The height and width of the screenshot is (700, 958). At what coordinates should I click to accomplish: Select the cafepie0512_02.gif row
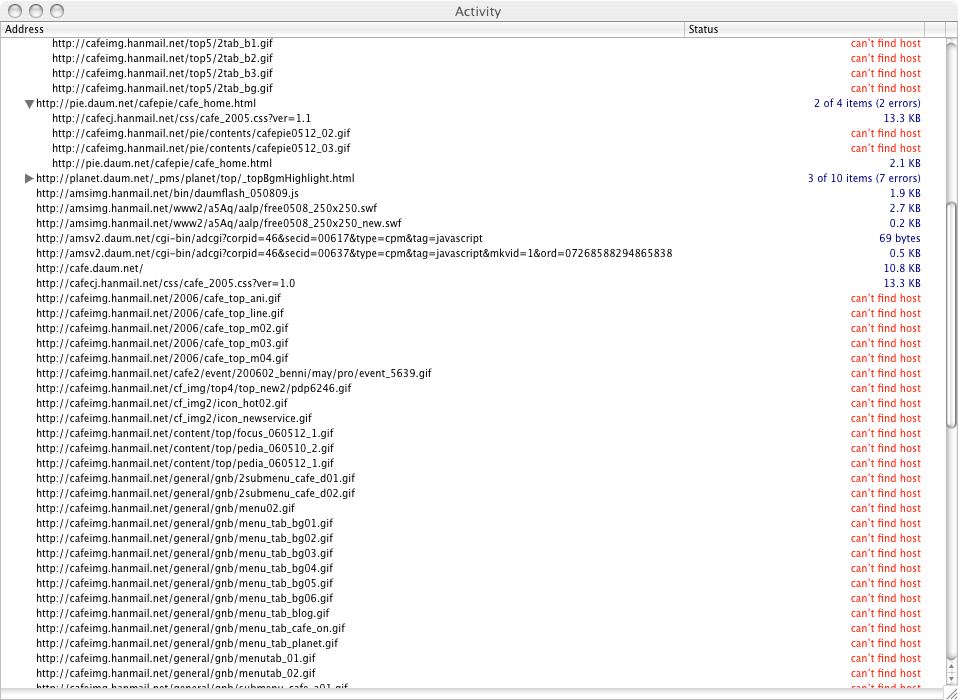473,133
